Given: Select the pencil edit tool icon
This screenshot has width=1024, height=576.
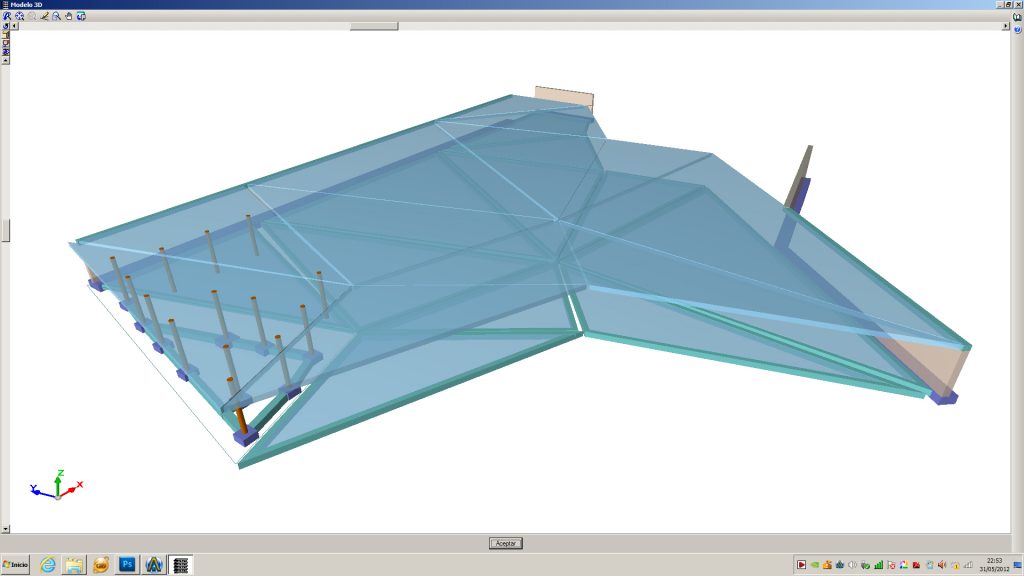Looking at the screenshot, I should click(43, 16).
